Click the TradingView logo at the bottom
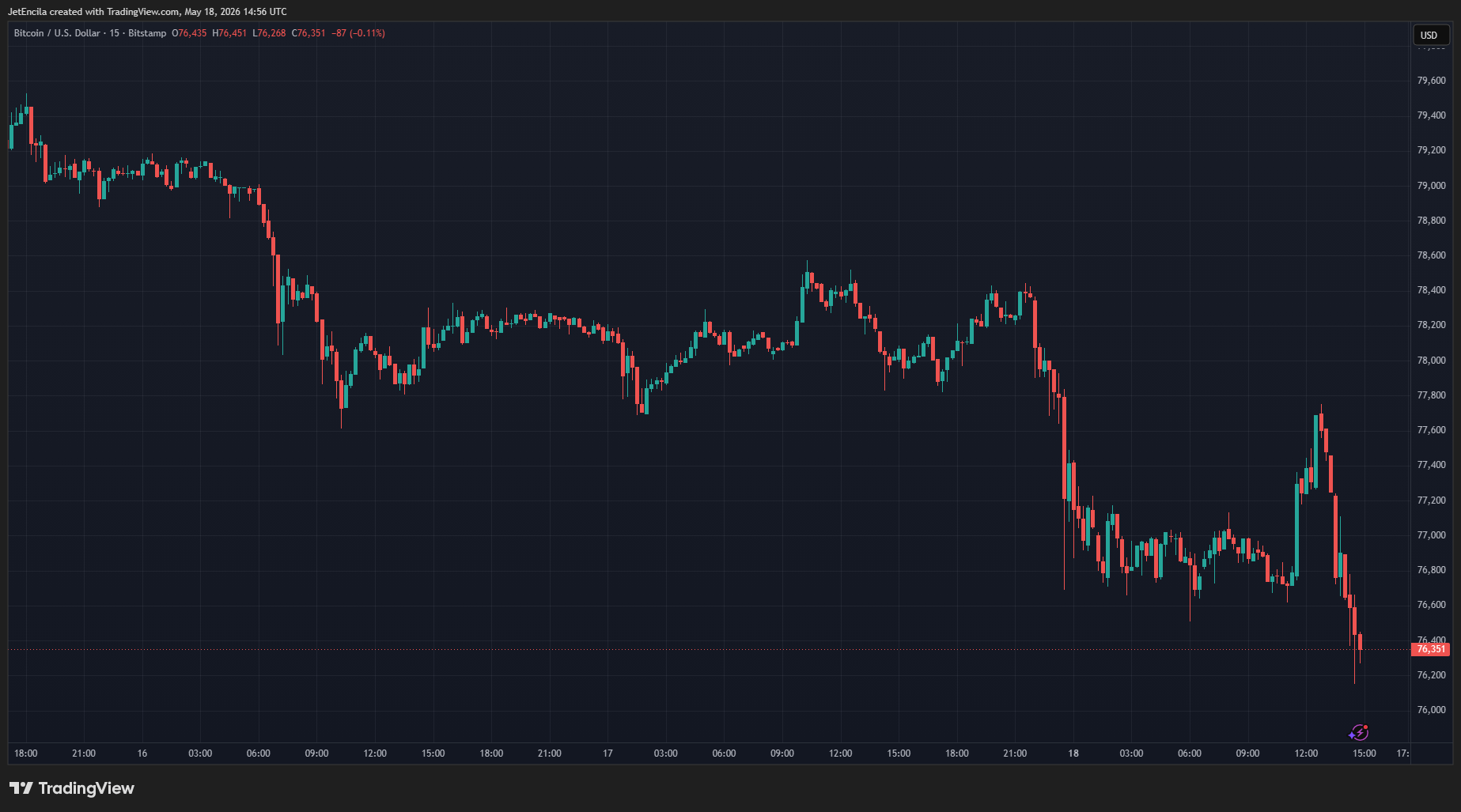Image resolution: width=1461 pixels, height=812 pixels. coord(72,788)
